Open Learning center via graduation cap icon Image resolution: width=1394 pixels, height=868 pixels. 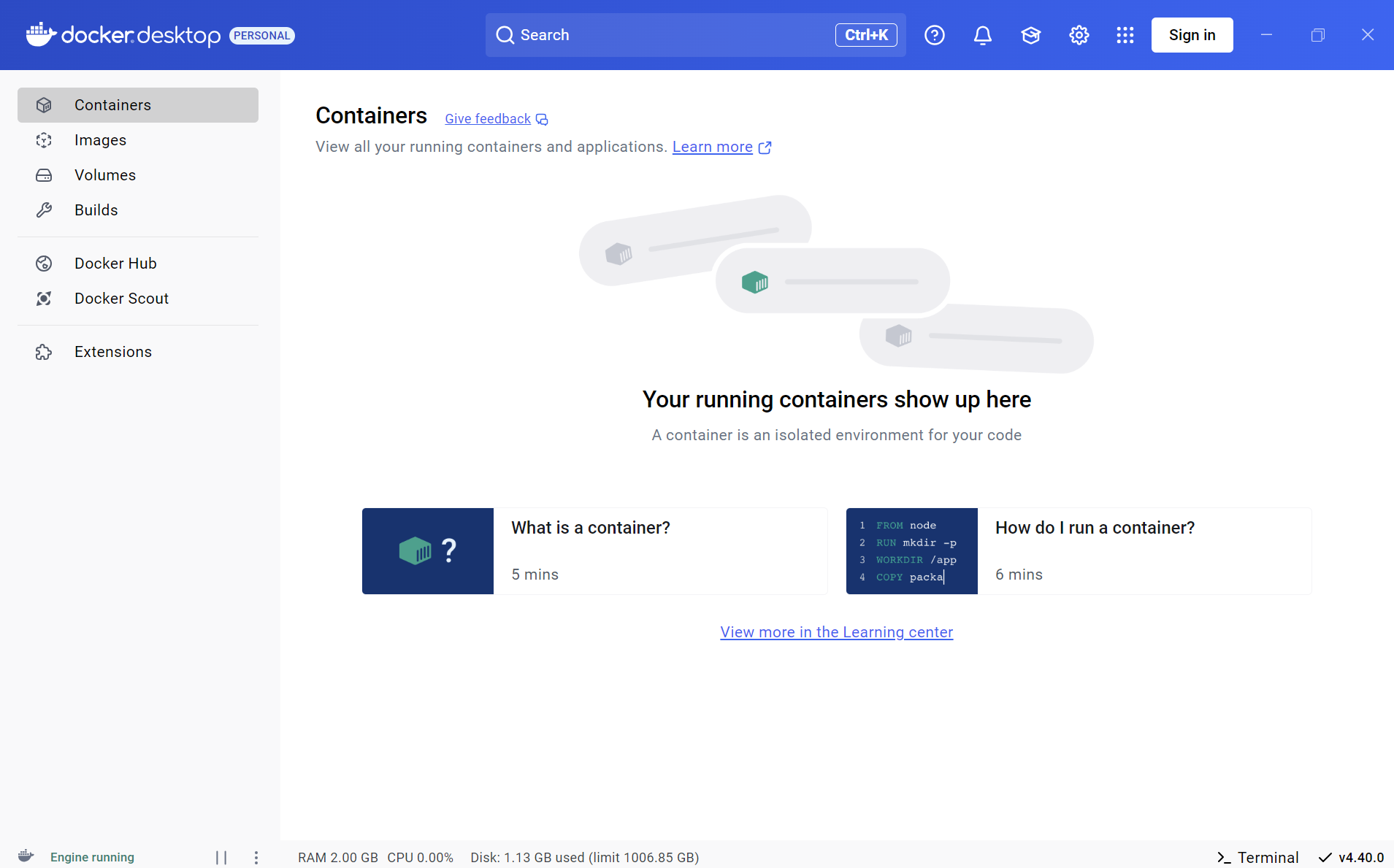(1030, 34)
